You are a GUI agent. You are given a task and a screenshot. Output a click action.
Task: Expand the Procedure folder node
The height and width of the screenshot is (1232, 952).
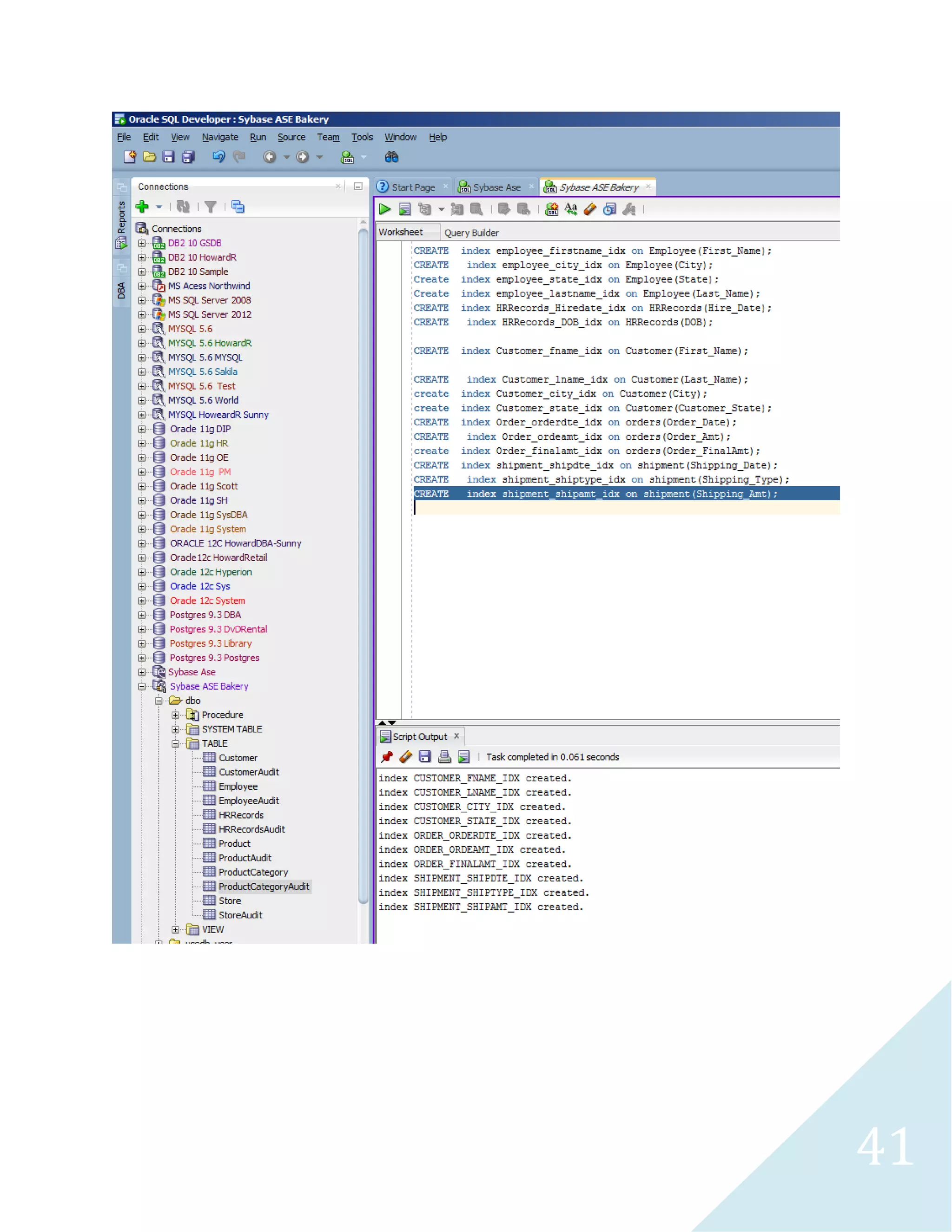(x=175, y=715)
